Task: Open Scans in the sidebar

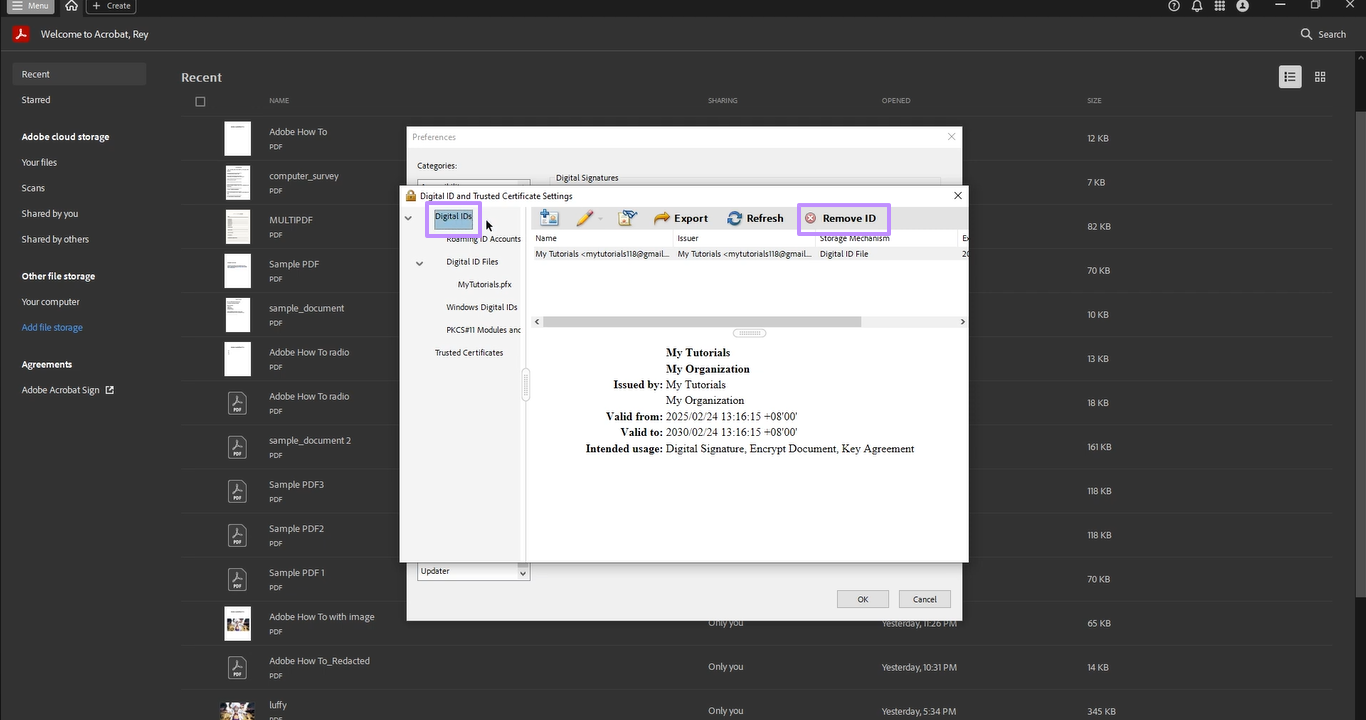Action: [x=33, y=188]
